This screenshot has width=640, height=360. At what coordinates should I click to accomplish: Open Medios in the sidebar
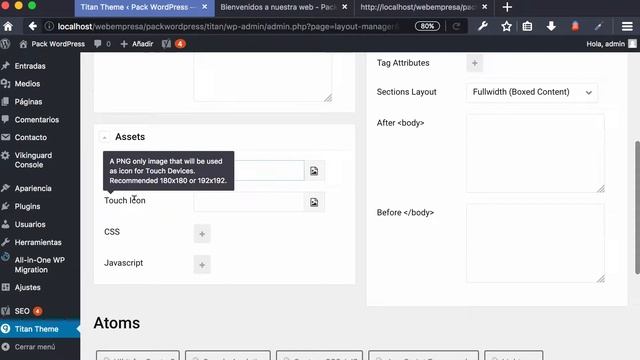[x=27, y=84]
